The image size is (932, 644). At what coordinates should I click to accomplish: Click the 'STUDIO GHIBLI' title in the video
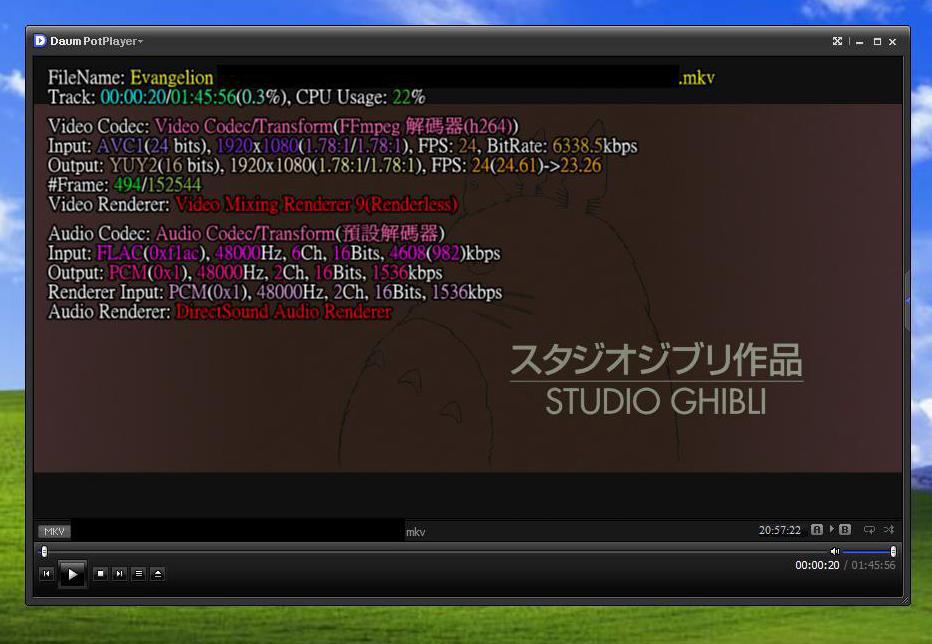coord(656,401)
